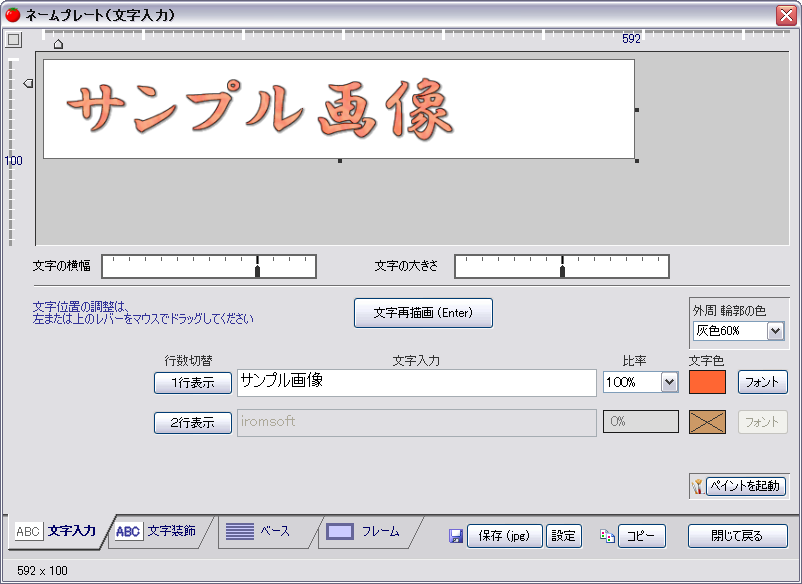The image size is (802, 584).
Task: Click the bottom-center resize handle of preview
Action: coord(340,161)
